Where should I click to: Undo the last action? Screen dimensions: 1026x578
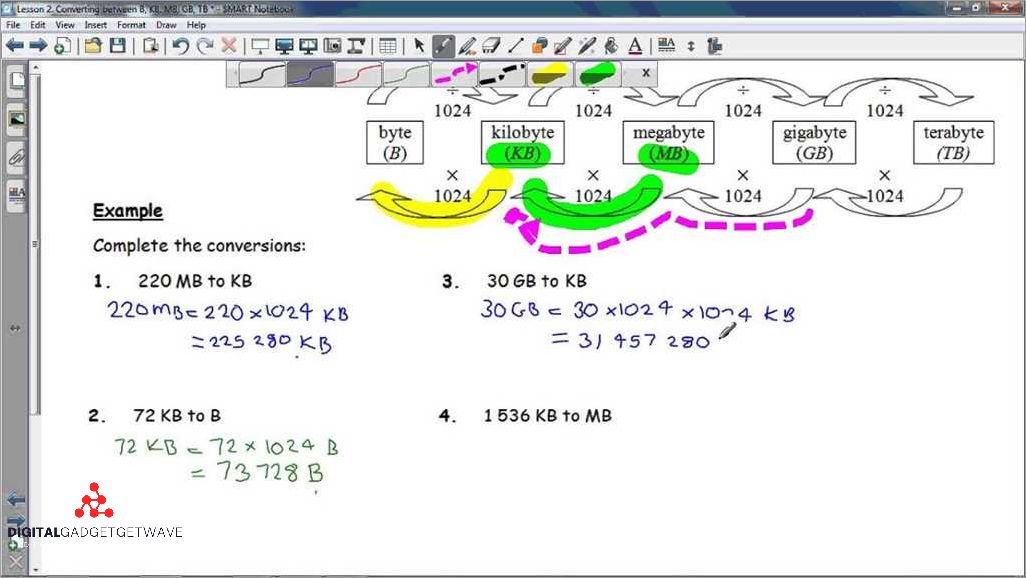181,46
